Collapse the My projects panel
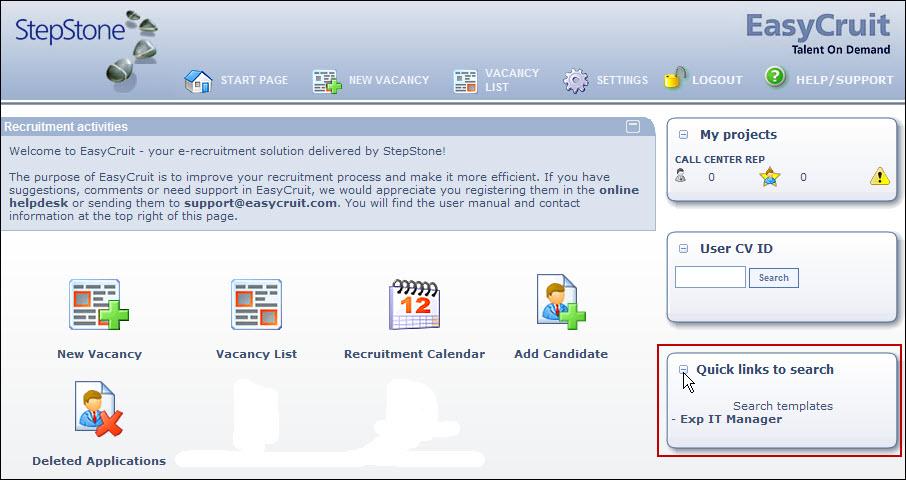Screen dimensions: 906x480 684,135
